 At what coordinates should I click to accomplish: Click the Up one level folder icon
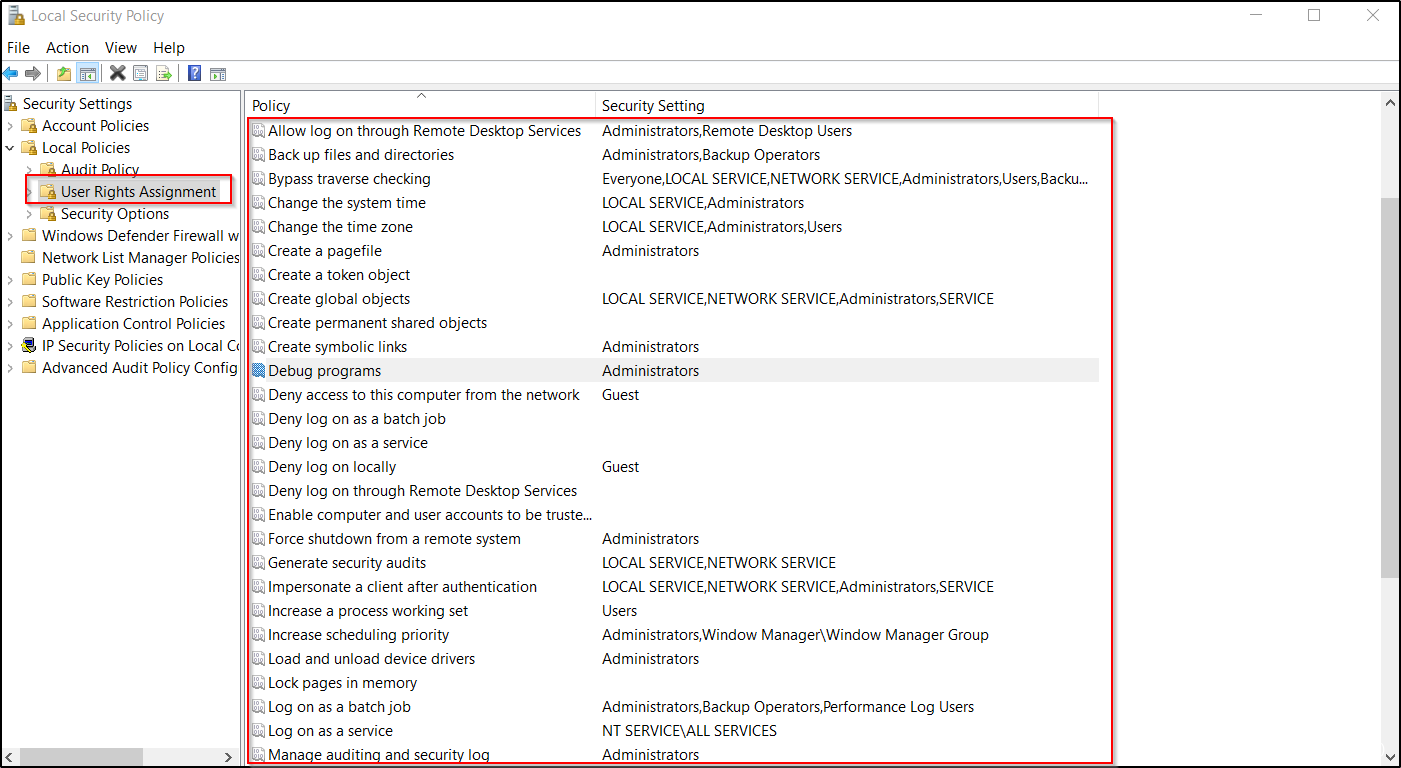coord(64,73)
